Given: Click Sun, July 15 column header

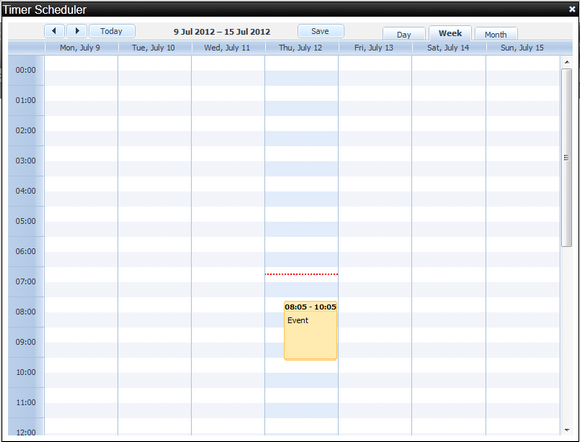Looking at the screenshot, I should [522, 48].
